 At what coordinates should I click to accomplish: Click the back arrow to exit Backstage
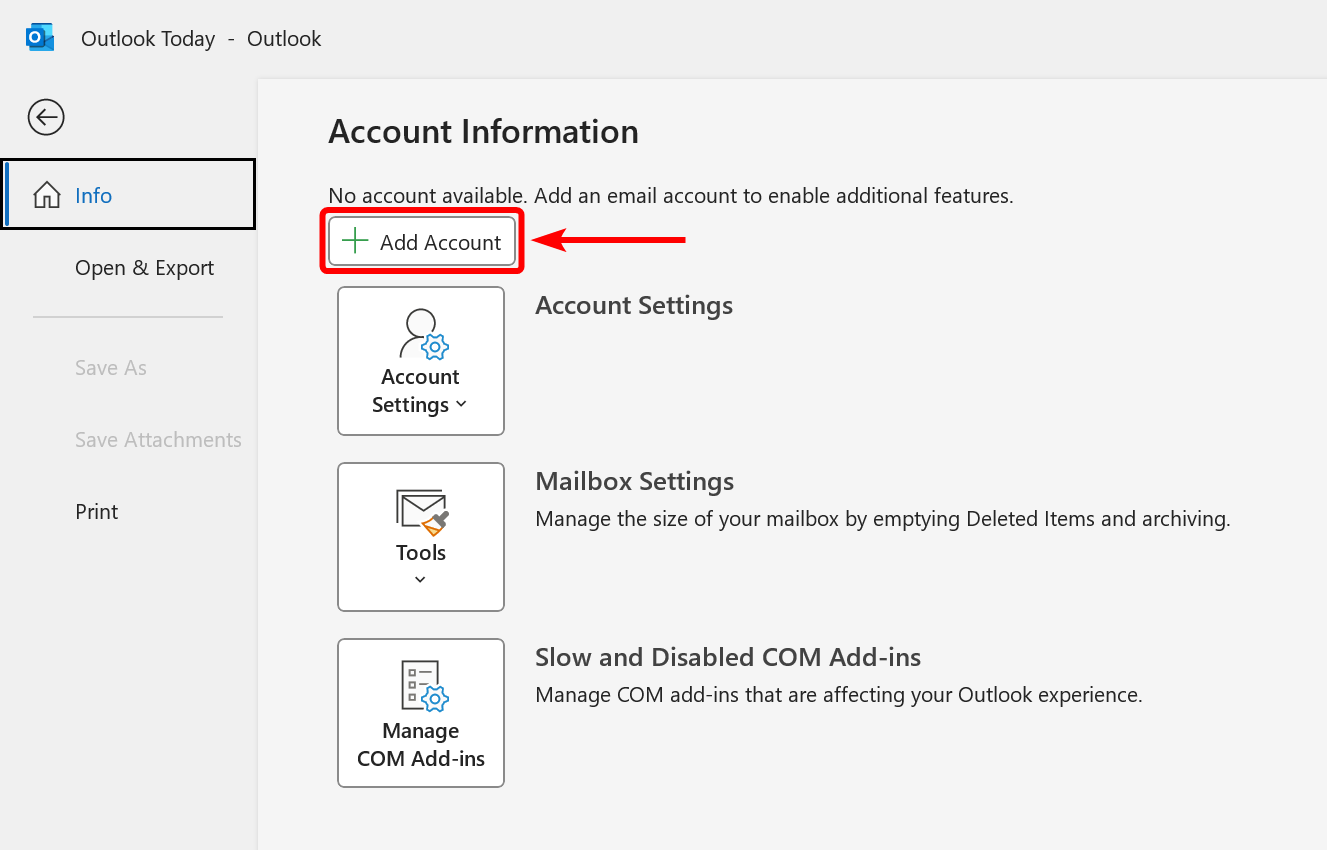(46, 117)
